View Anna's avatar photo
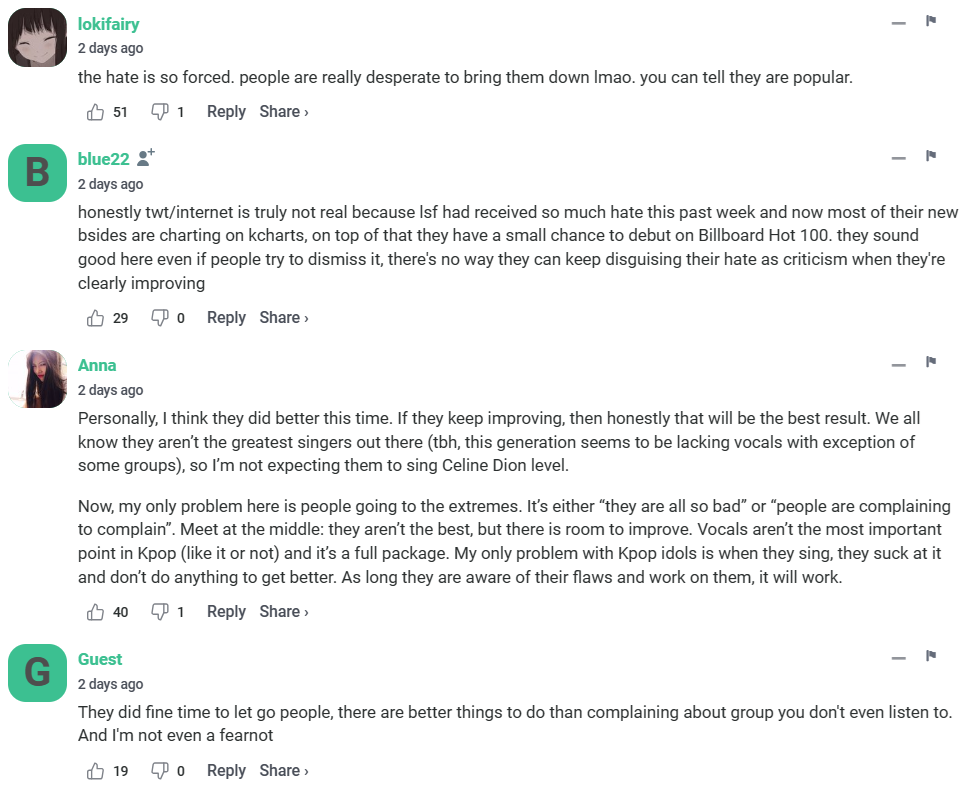 (38, 378)
